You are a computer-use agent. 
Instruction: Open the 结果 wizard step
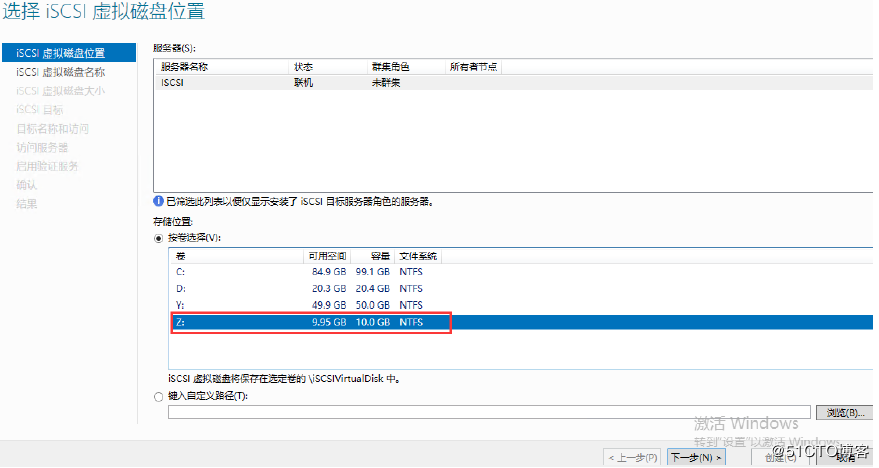click(x=26, y=203)
